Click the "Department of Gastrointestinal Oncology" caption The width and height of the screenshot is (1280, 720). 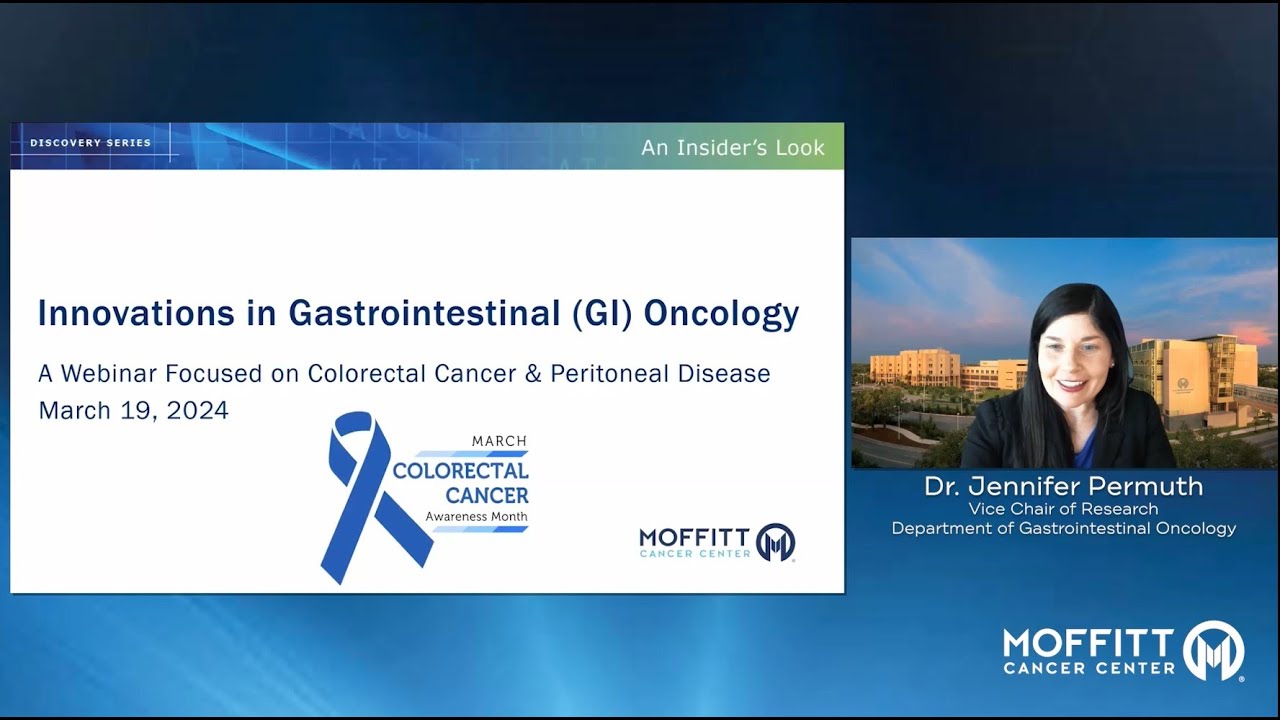tap(1064, 528)
